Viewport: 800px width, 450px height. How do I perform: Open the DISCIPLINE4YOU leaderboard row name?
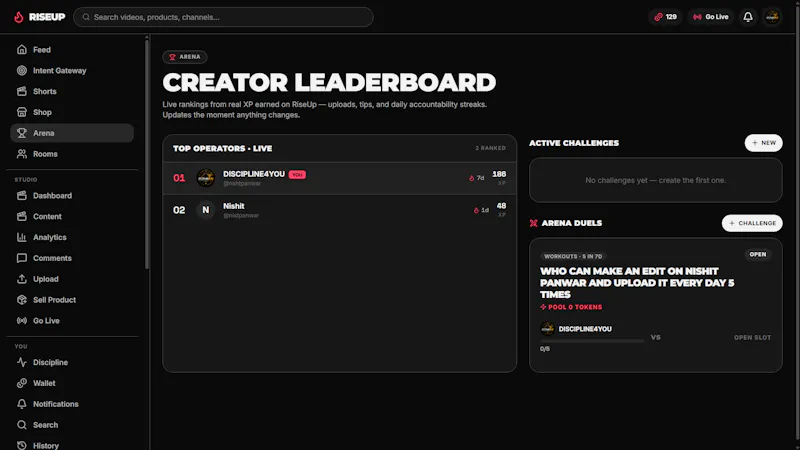(254, 174)
